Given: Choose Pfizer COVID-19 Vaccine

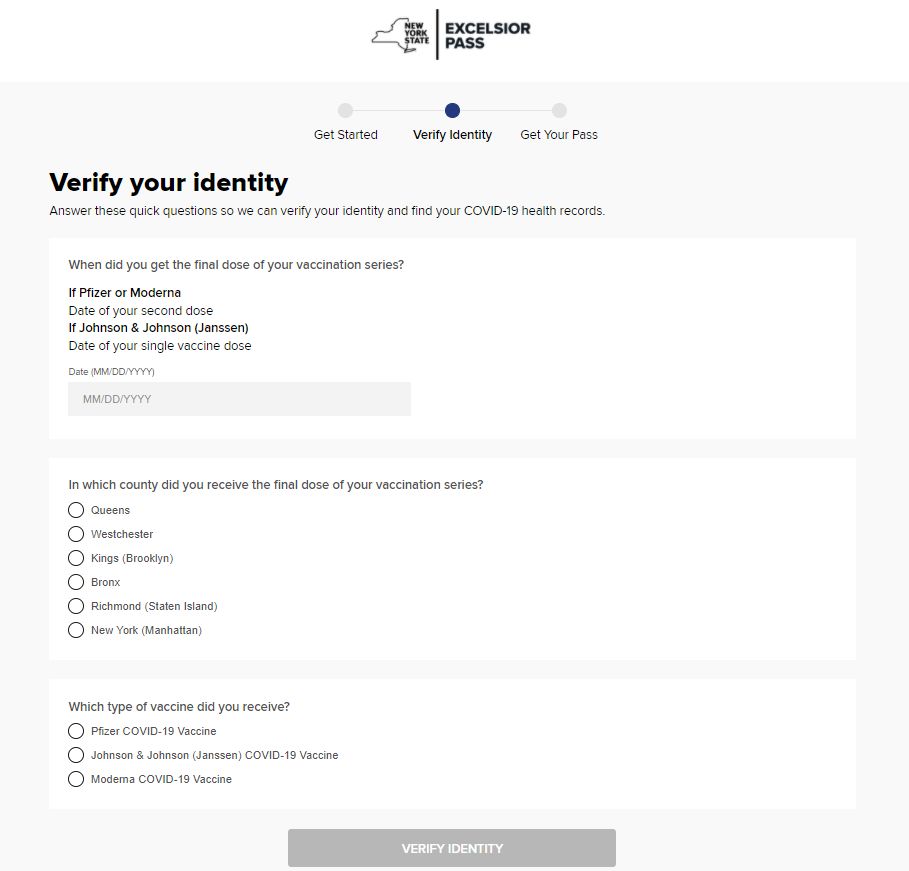Looking at the screenshot, I should point(76,731).
